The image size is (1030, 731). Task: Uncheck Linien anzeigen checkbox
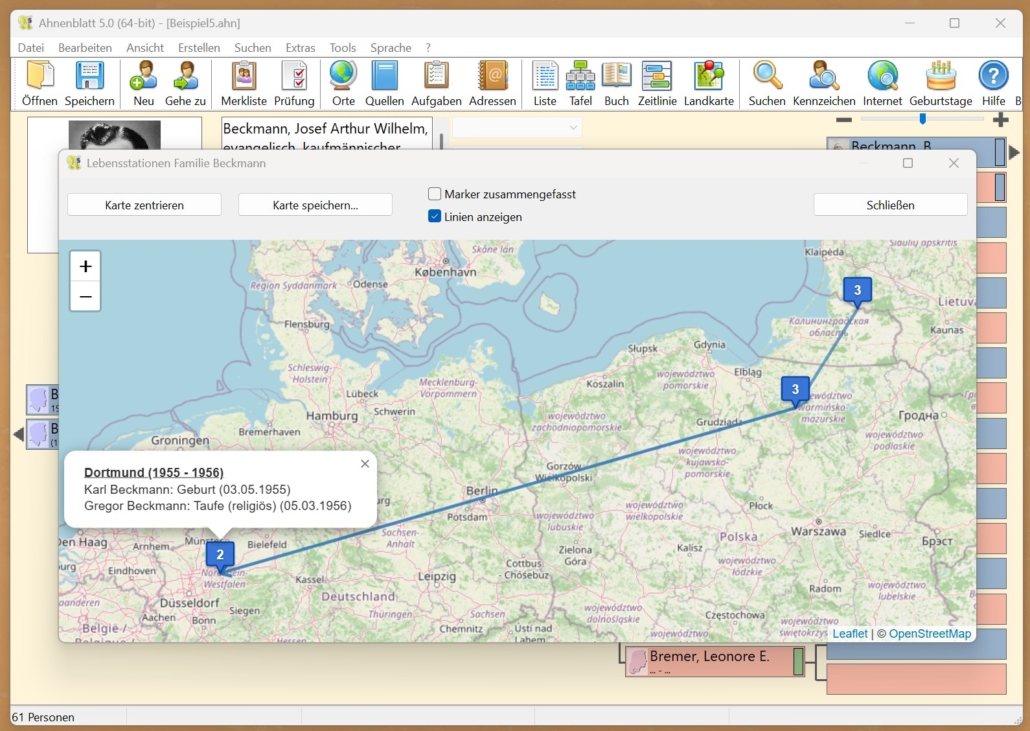coord(434,216)
